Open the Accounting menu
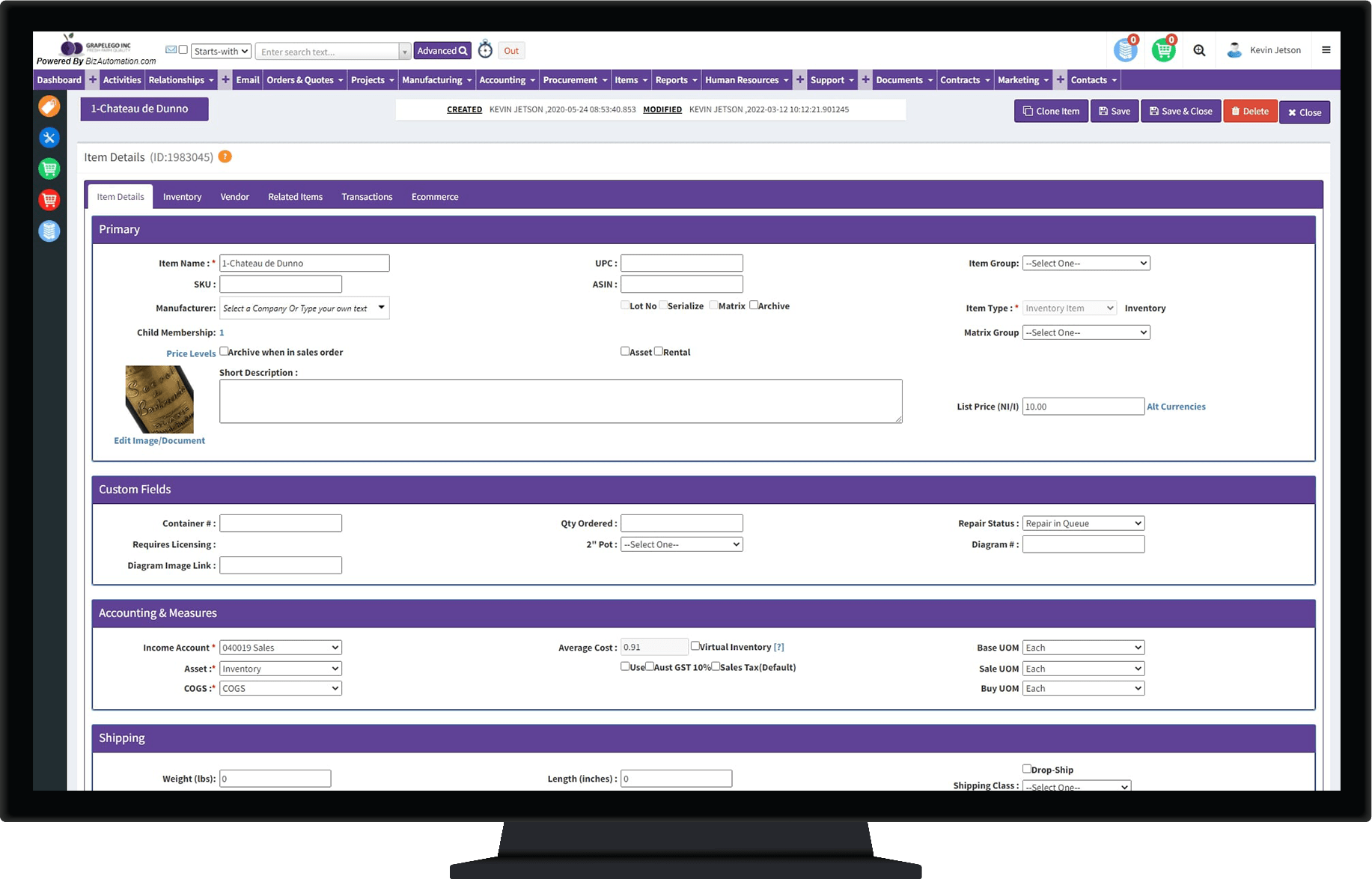Image resolution: width=1372 pixels, height=879 pixels. (507, 80)
